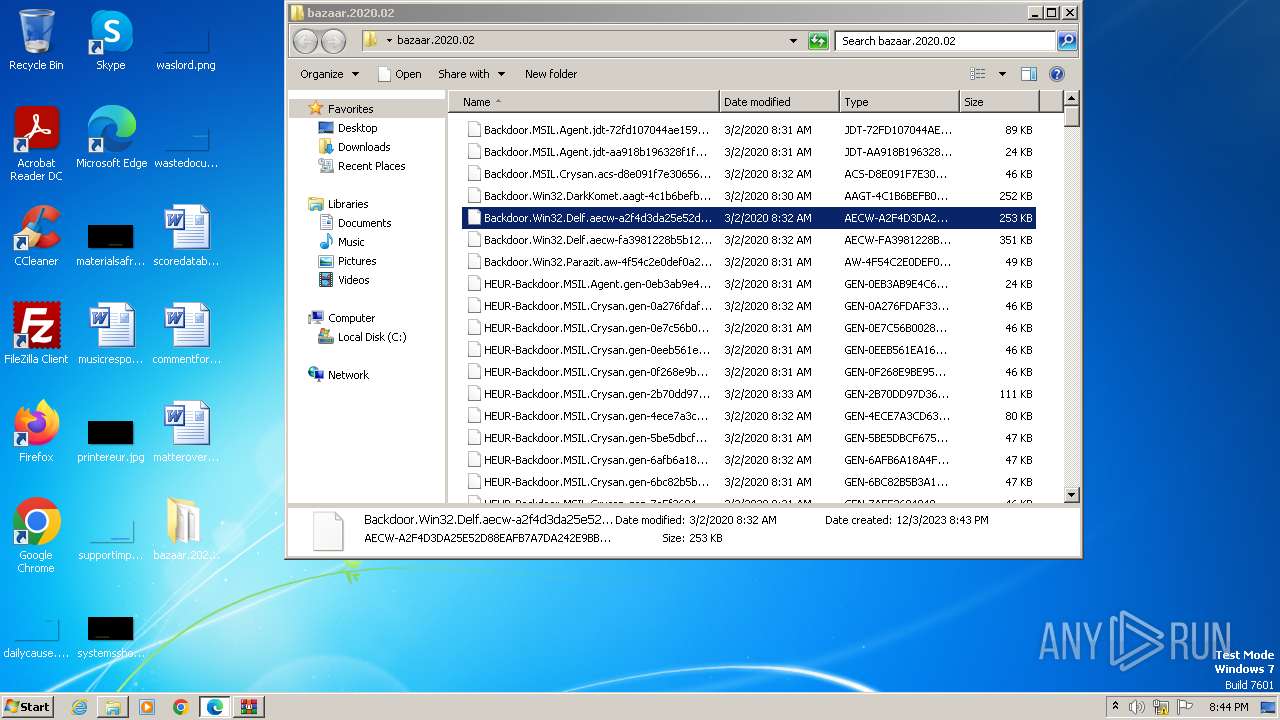Select printereur.jpg desktop file

(x=111, y=438)
